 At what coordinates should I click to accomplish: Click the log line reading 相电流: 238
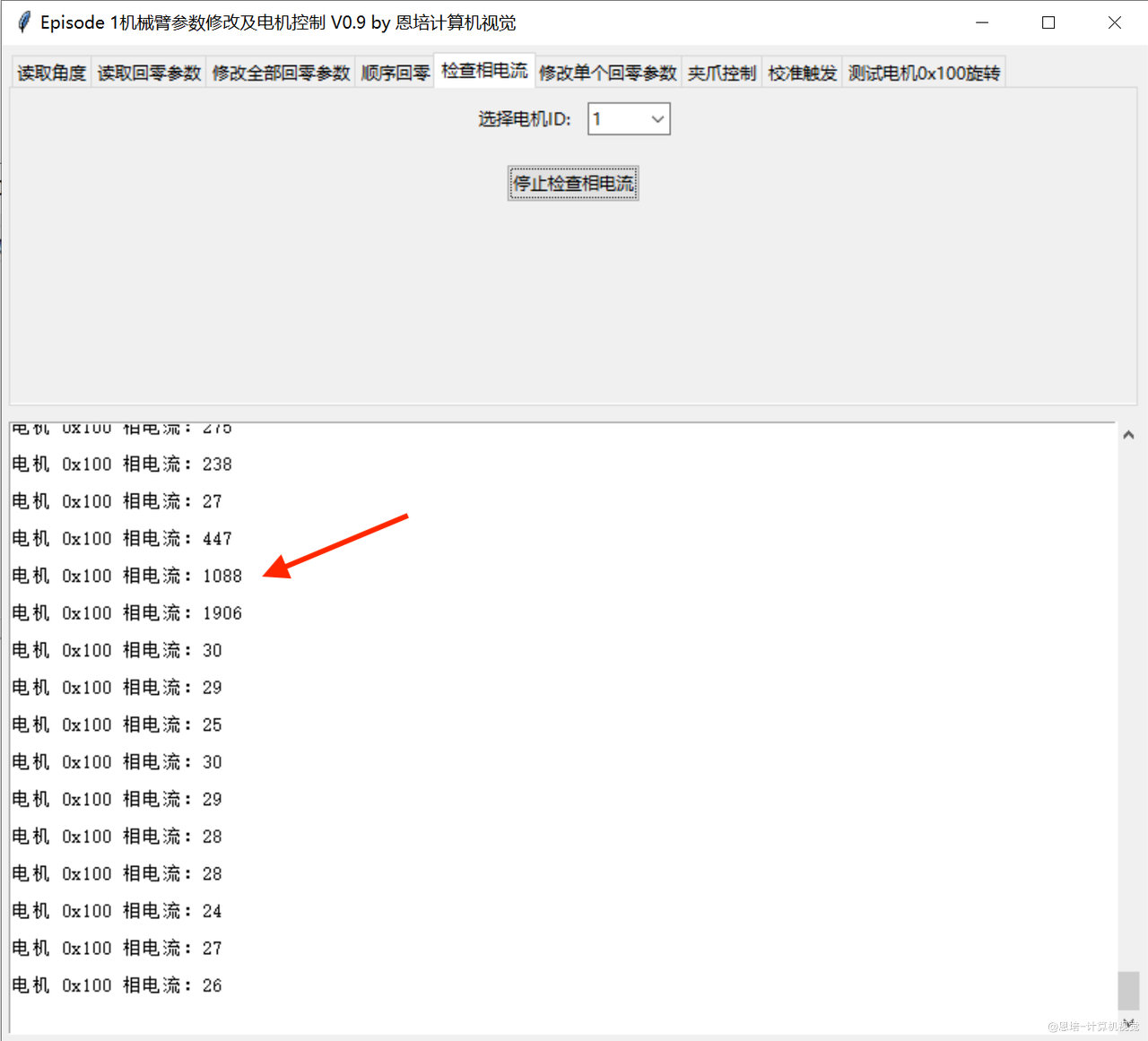pyautogui.click(x=122, y=464)
